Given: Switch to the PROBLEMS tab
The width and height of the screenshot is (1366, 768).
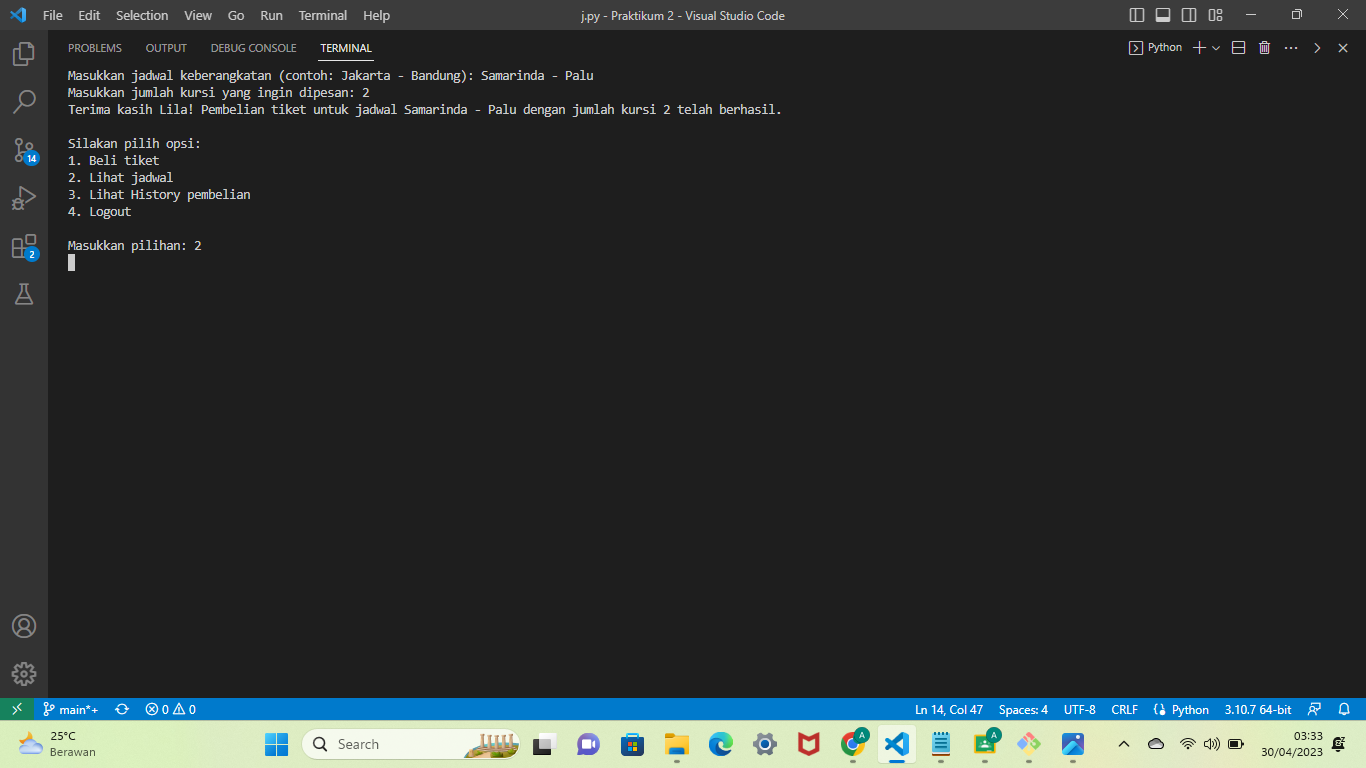Looking at the screenshot, I should (95, 48).
